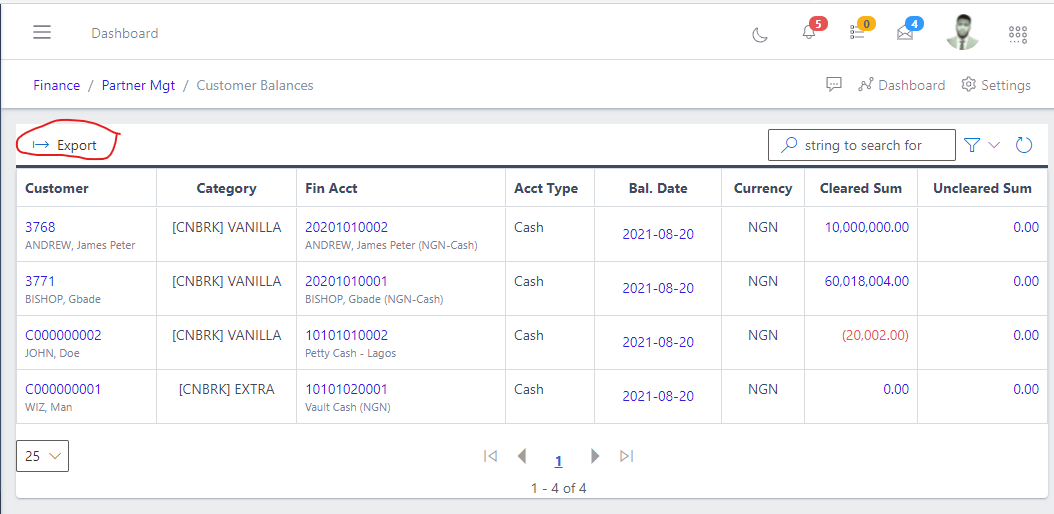Click uncleared sum 0.00 in WIZ, Man row
Screen dimensions: 1054x514
1026,389
